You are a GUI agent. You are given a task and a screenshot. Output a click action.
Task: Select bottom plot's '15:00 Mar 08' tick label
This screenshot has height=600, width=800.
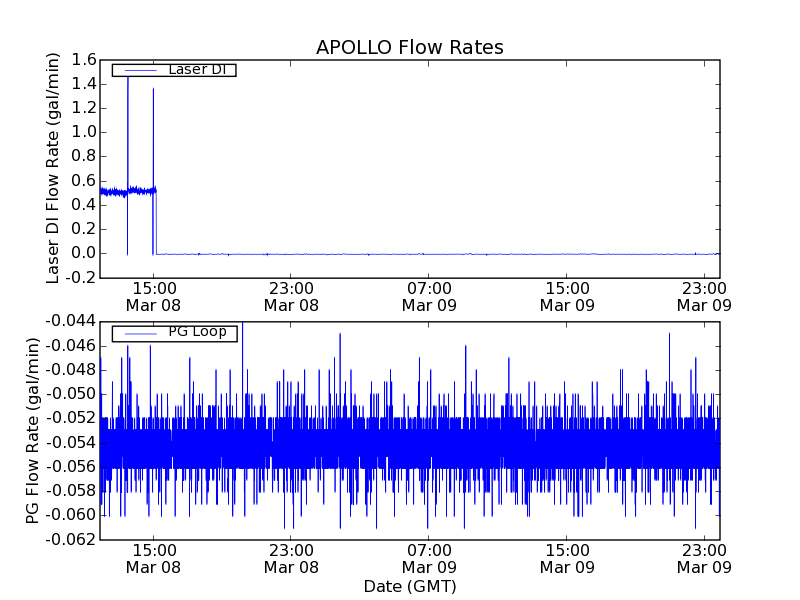(x=153, y=558)
